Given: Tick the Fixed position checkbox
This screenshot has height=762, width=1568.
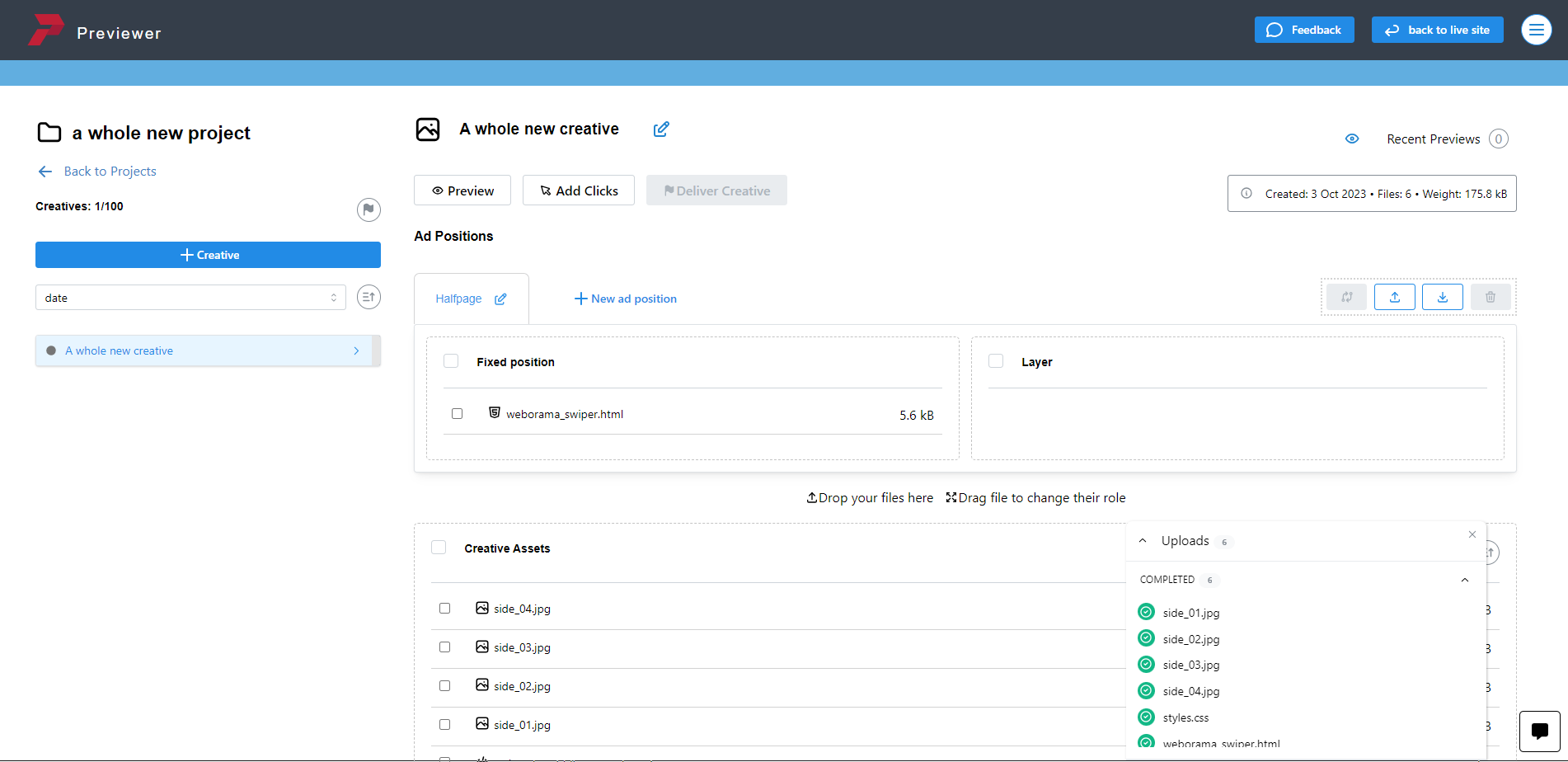Looking at the screenshot, I should tap(451, 361).
